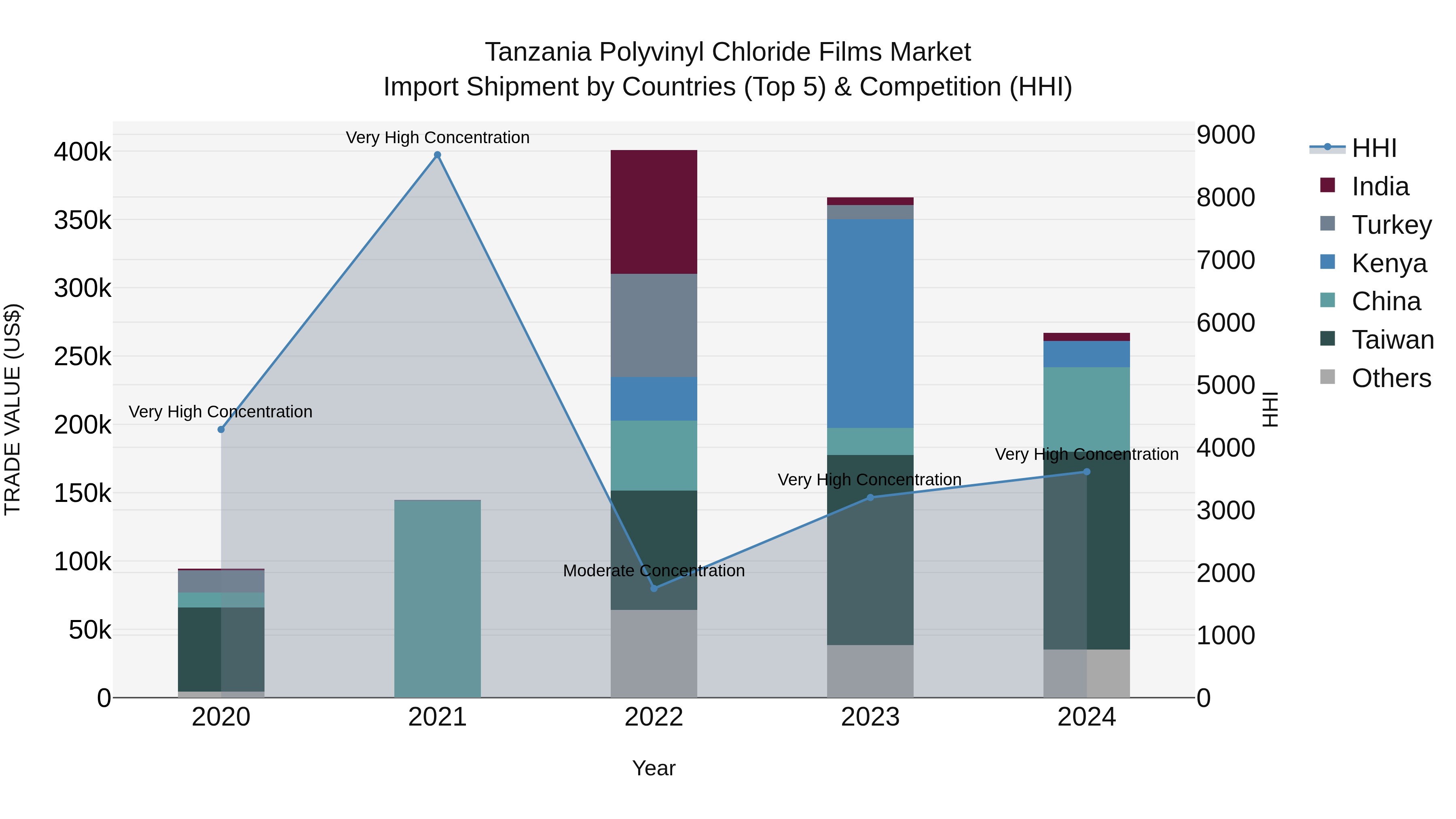Click the 'Year' x-axis title
Image resolution: width=1456 pixels, height=819 pixels.
click(x=654, y=768)
